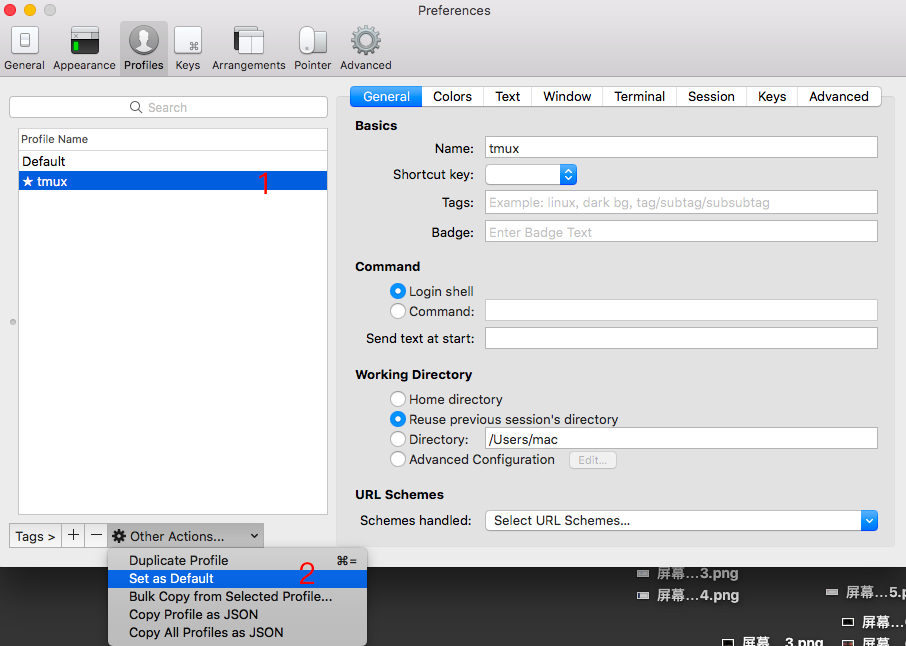Open the Pointer preferences icon
This screenshot has height=646, width=906.
[x=312, y=47]
